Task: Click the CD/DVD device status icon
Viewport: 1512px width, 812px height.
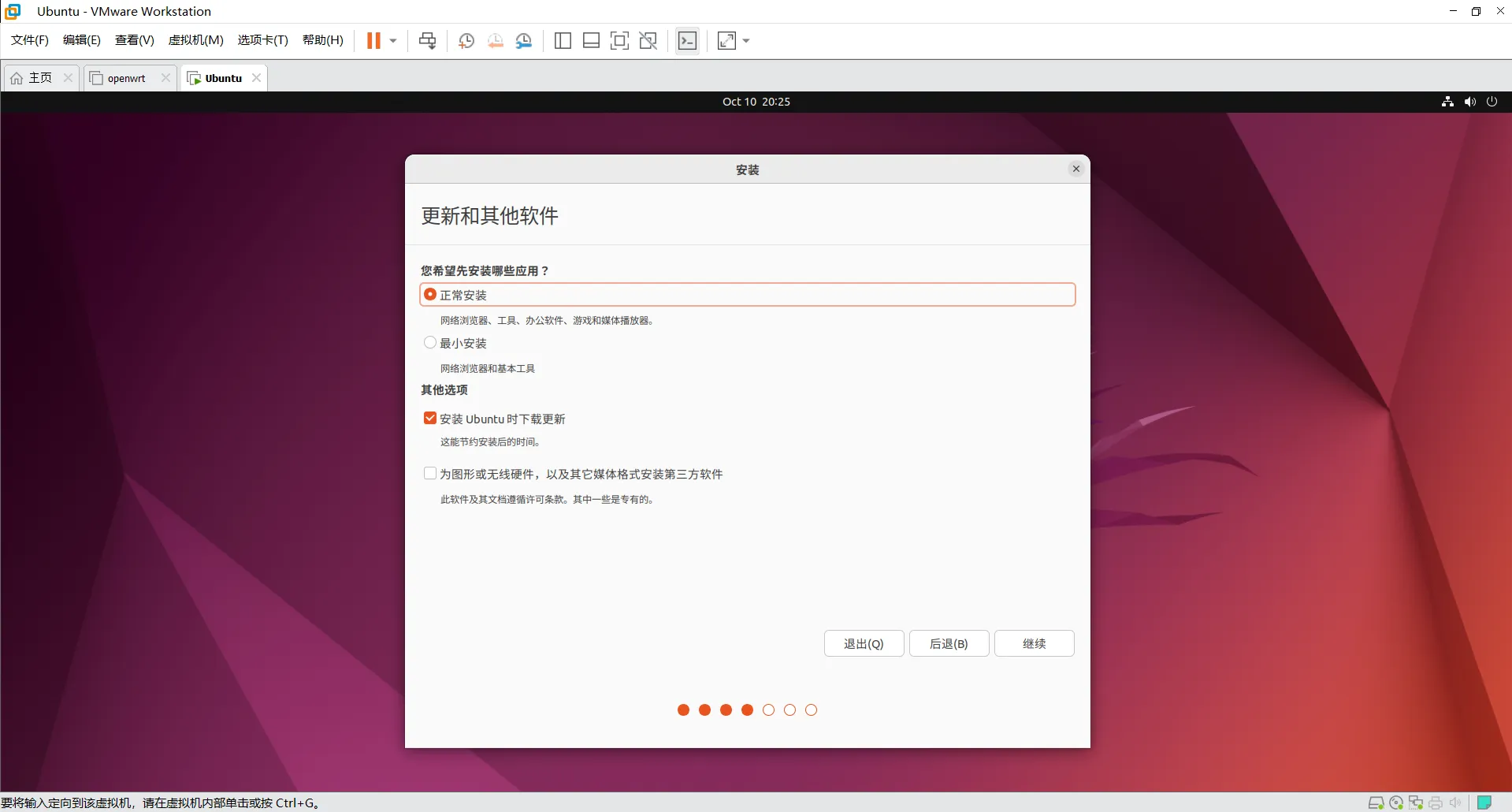Action: coord(1396,803)
